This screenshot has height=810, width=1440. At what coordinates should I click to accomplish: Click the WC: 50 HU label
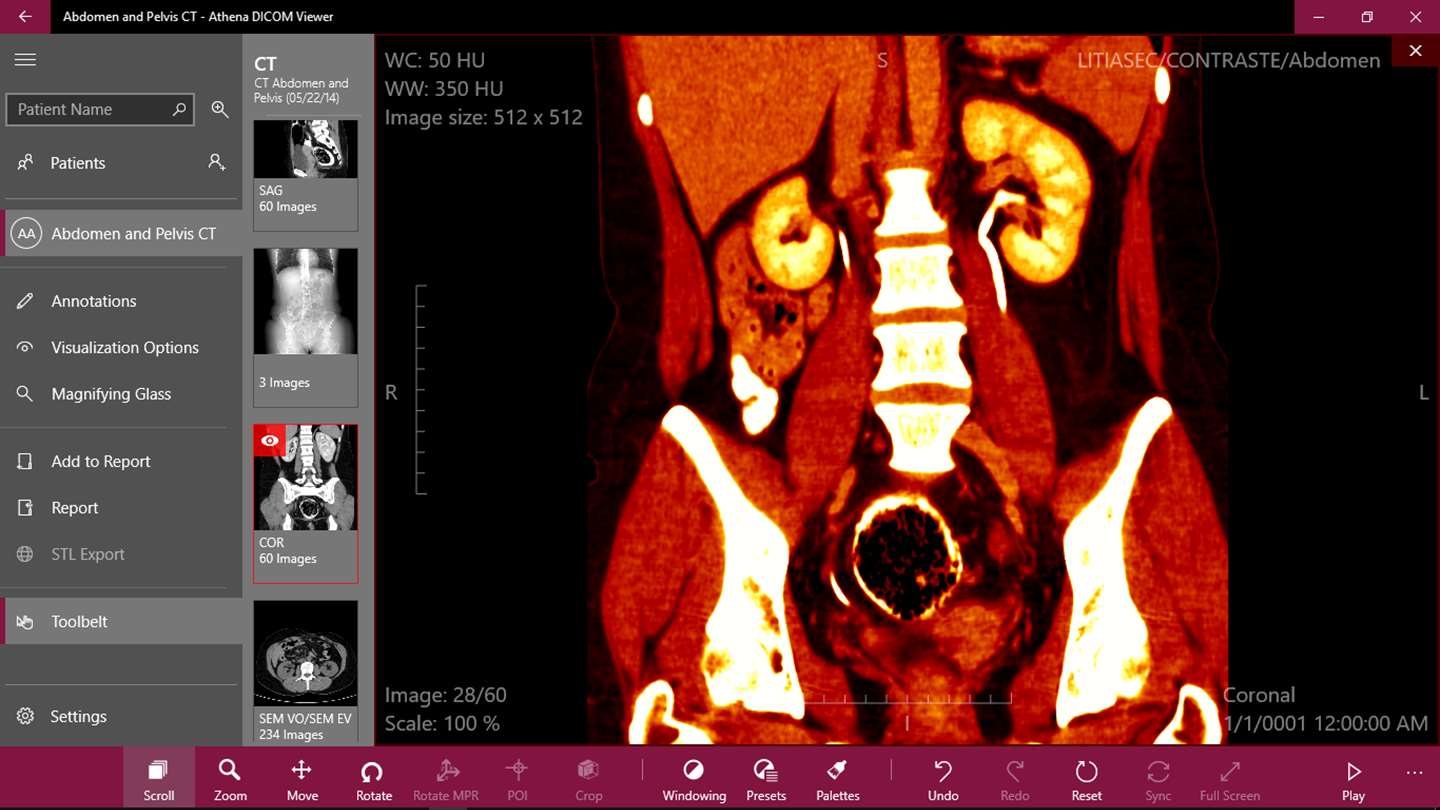pyautogui.click(x=436, y=60)
